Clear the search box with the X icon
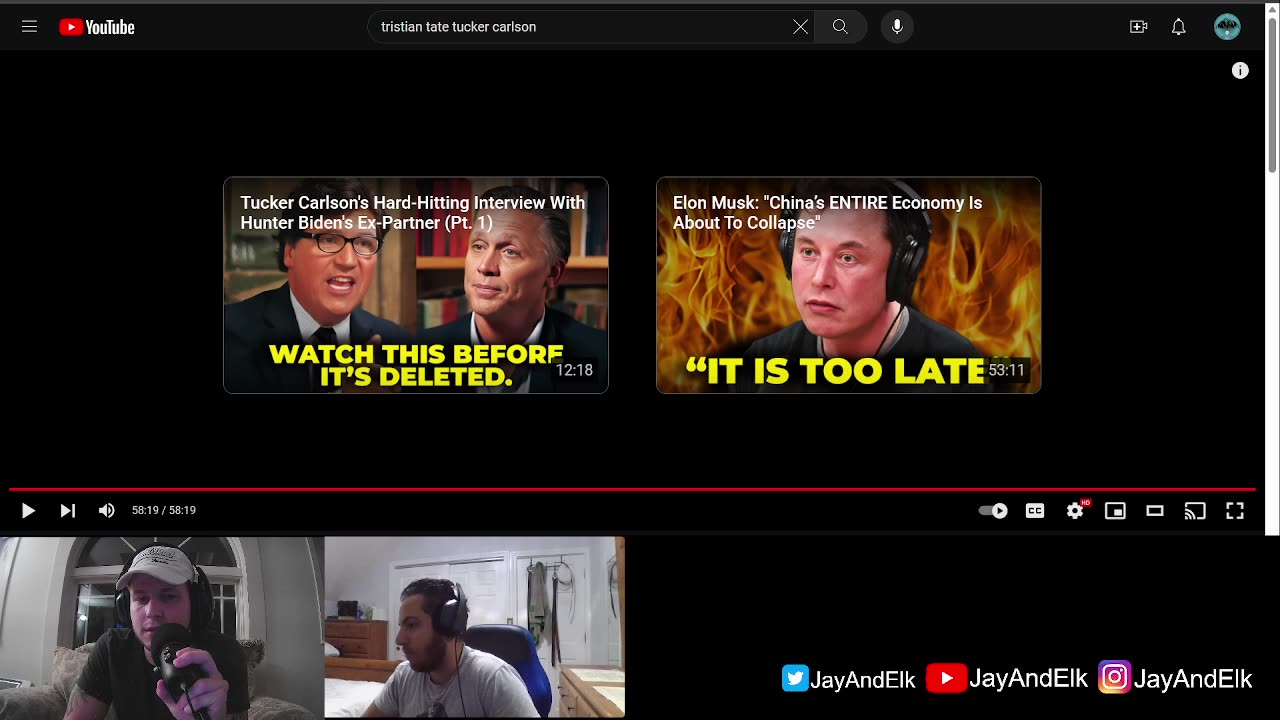 pyautogui.click(x=800, y=27)
